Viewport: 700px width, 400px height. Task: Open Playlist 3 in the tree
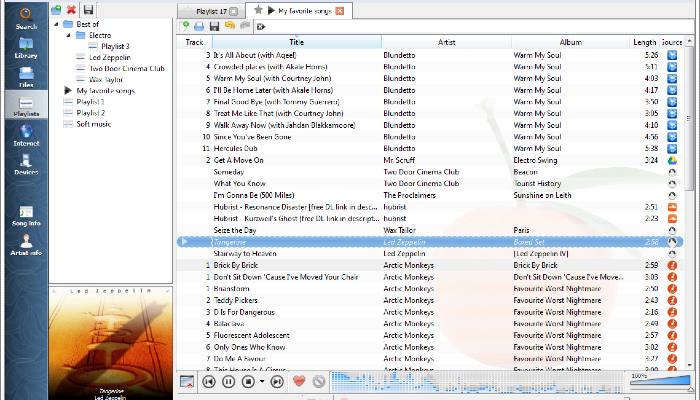[115, 46]
